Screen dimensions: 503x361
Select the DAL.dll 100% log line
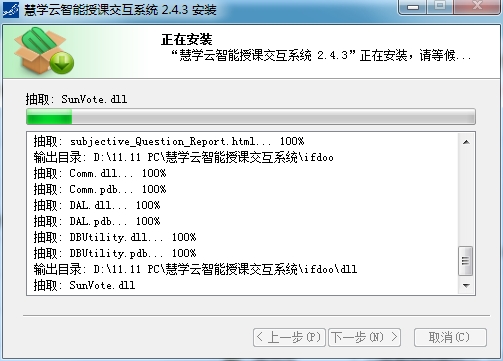[x=97, y=205]
